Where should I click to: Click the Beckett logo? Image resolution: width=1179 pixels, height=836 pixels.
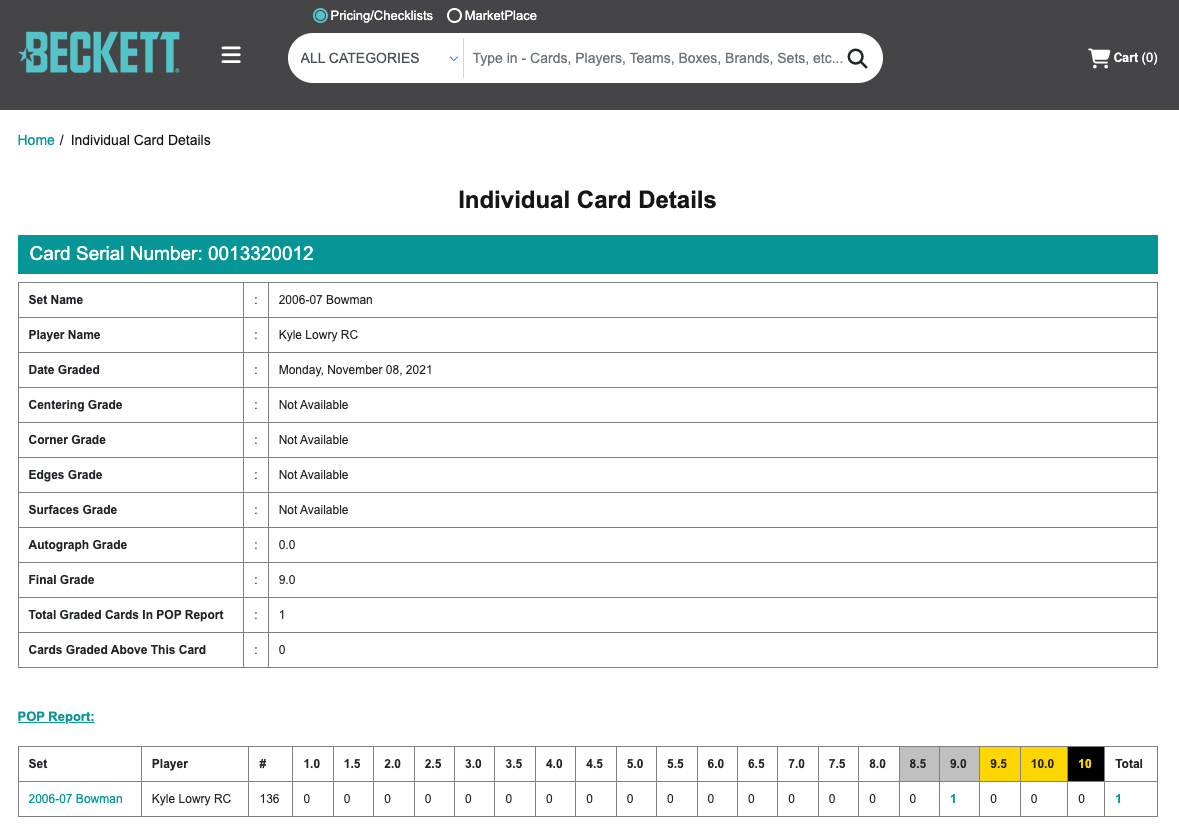[99, 53]
